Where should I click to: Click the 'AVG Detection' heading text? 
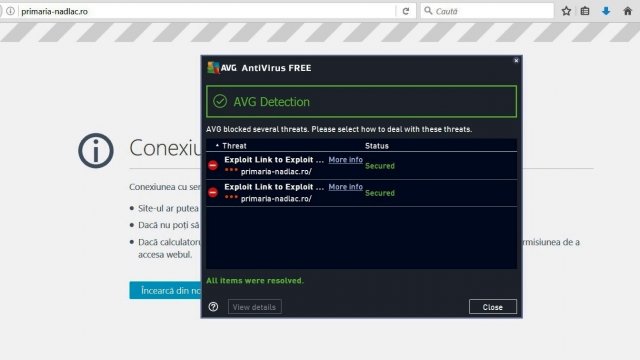click(271, 102)
